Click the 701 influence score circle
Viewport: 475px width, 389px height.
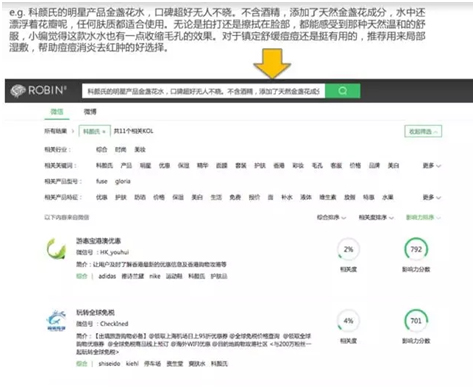tap(416, 321)
